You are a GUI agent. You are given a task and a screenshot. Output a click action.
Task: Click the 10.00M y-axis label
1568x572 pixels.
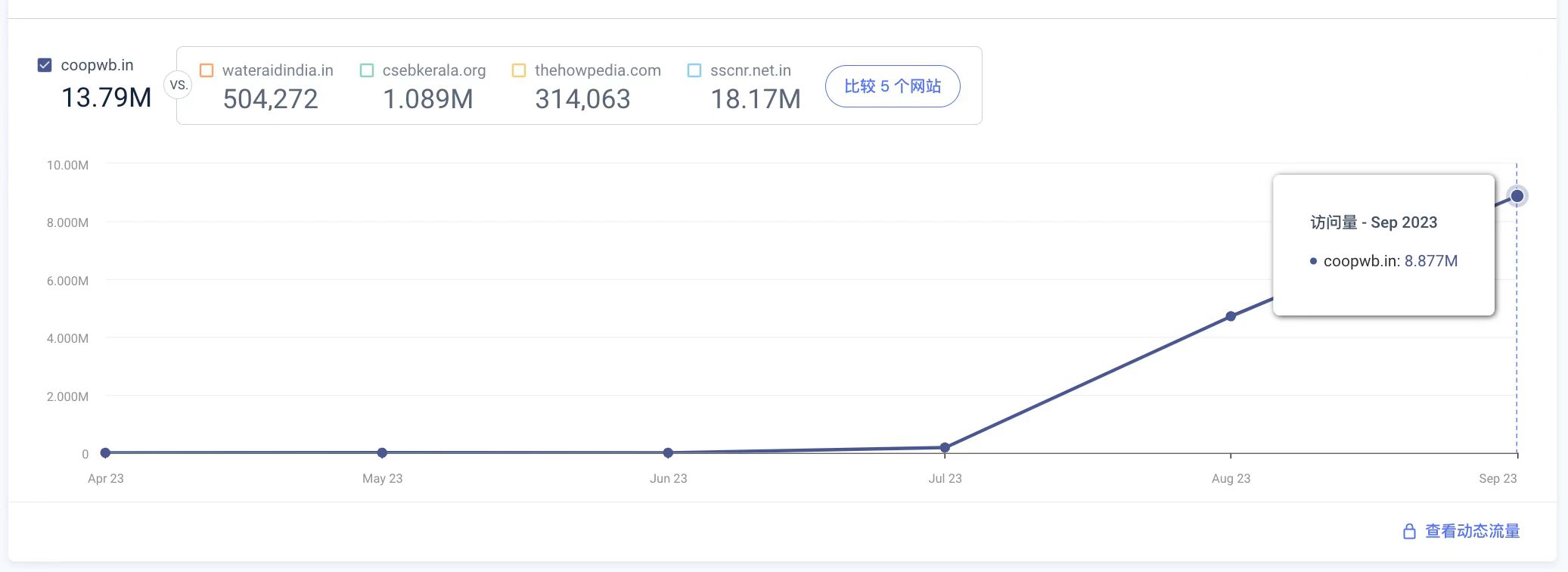pos(67,165)
